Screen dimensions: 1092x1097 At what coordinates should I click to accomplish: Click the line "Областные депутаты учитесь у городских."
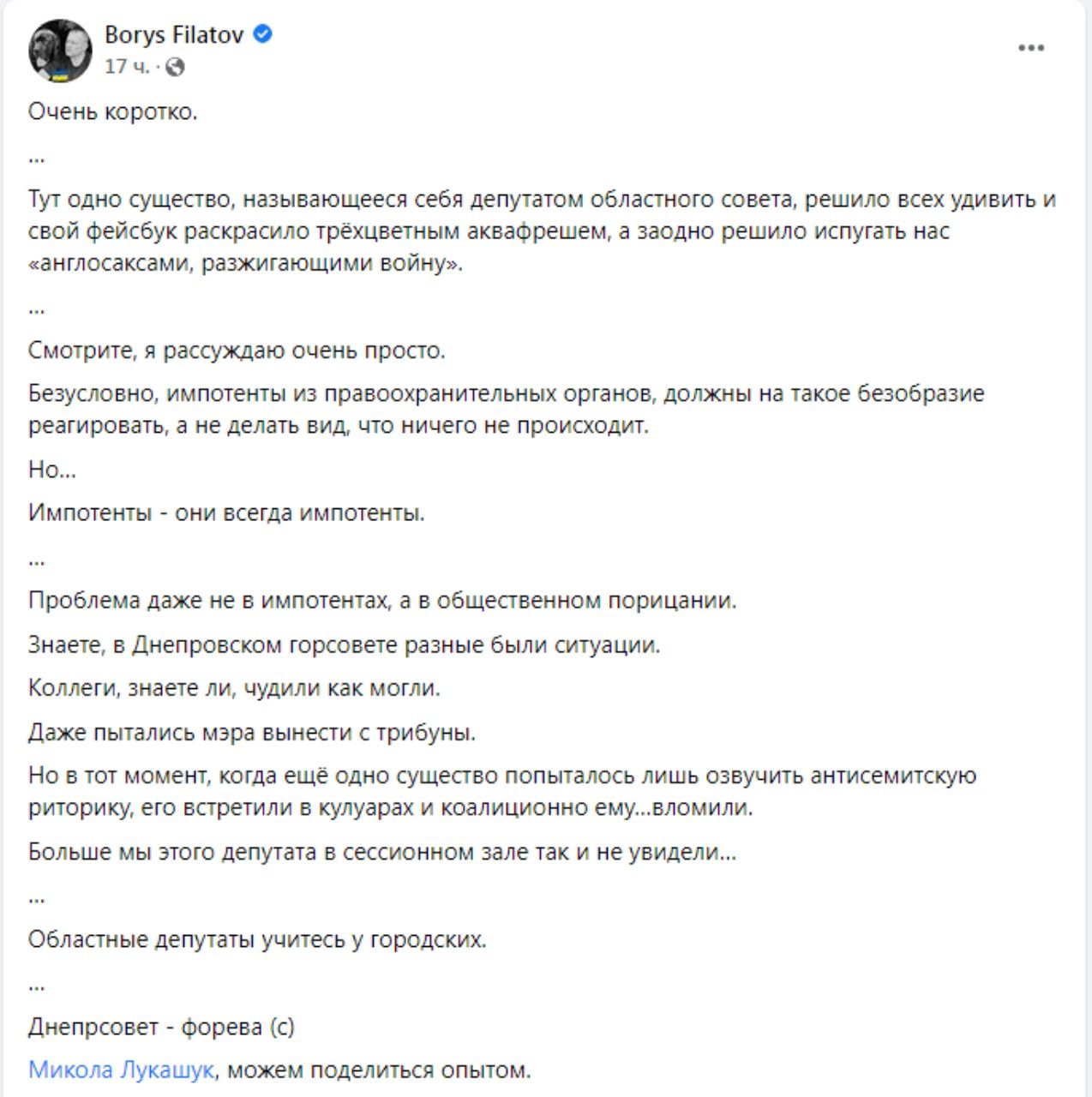[257, 939]
